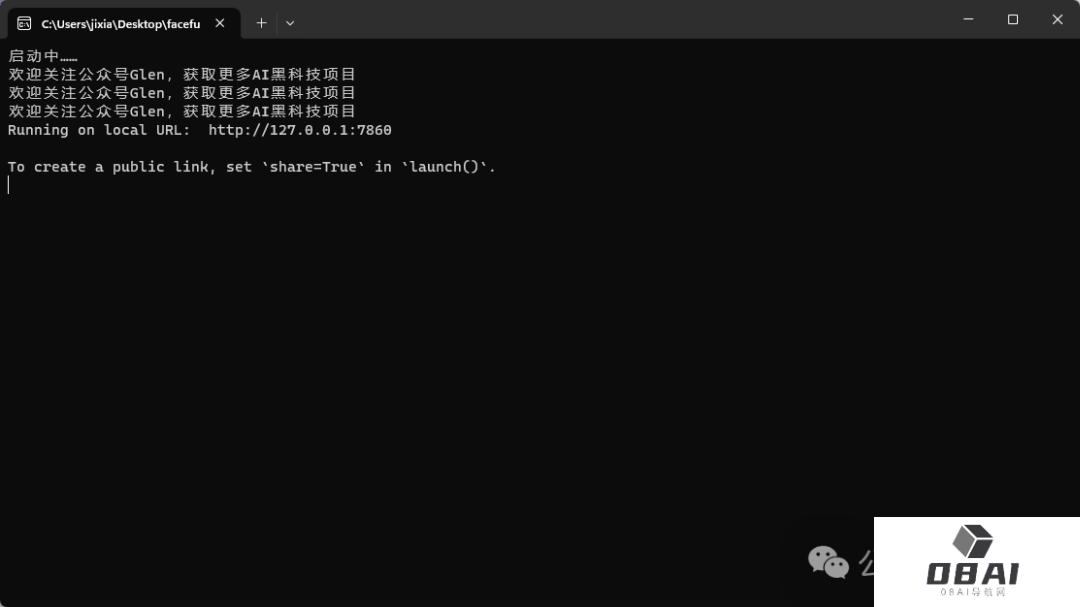This screenshot has width=1080, height=607.
Task: Minimize the terminal window
Action: coord(968,19)
